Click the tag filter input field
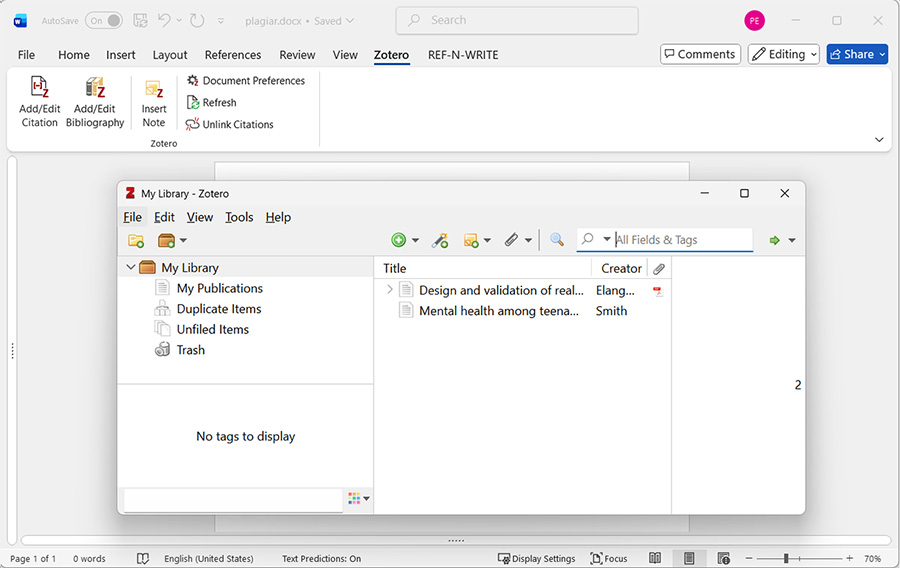This screenshot has width=900, height=568. (233, 500)
